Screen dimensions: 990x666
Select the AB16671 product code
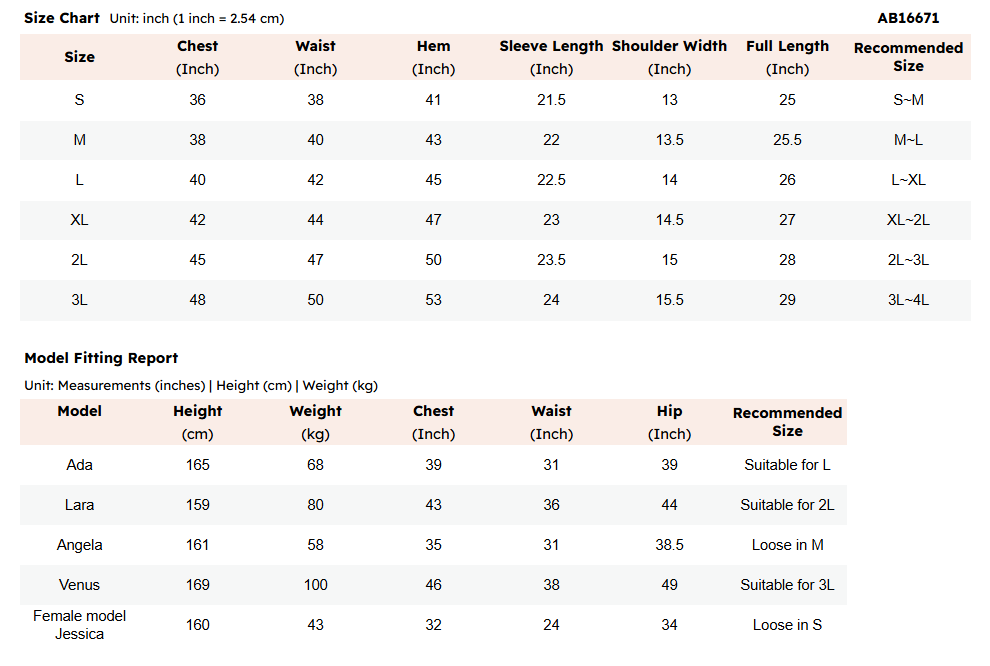coord(908,18)
